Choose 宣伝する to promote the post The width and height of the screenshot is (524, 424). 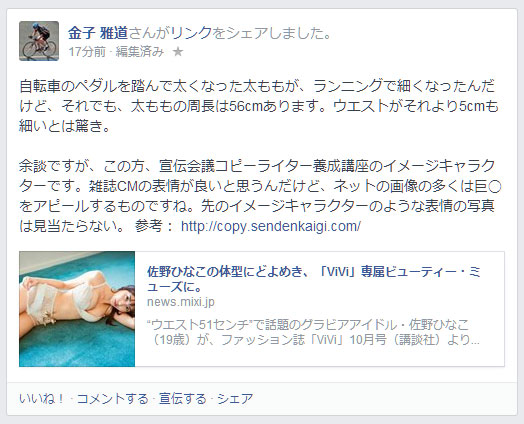point(182,399)
